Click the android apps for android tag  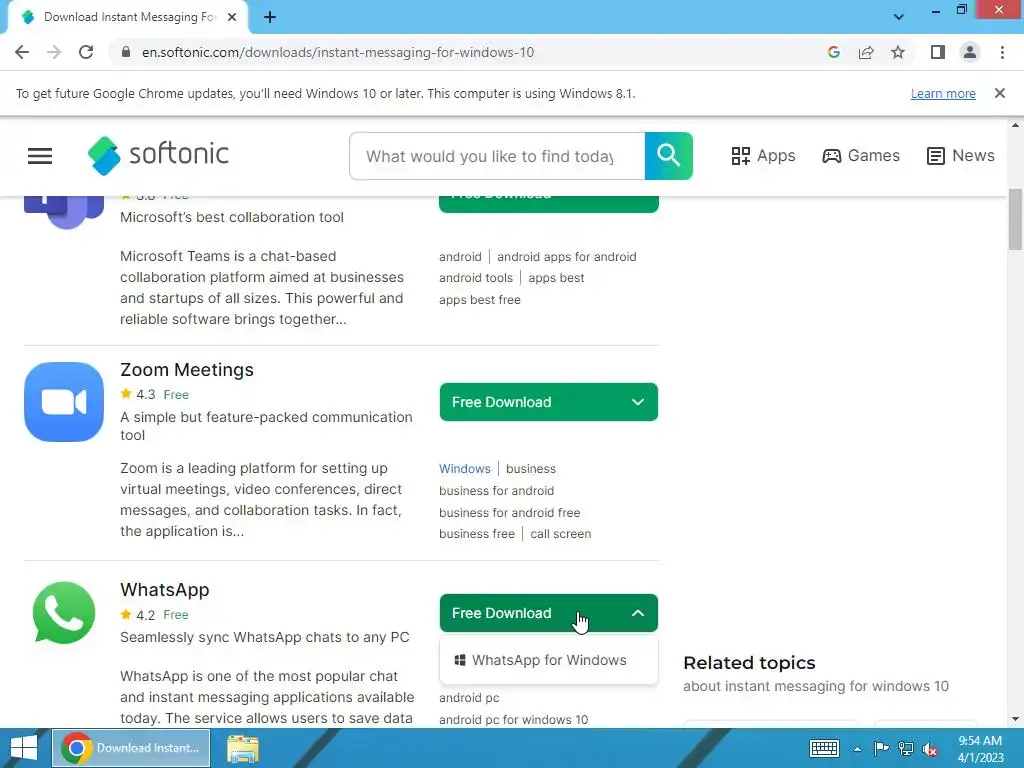[x=566, y=257]
